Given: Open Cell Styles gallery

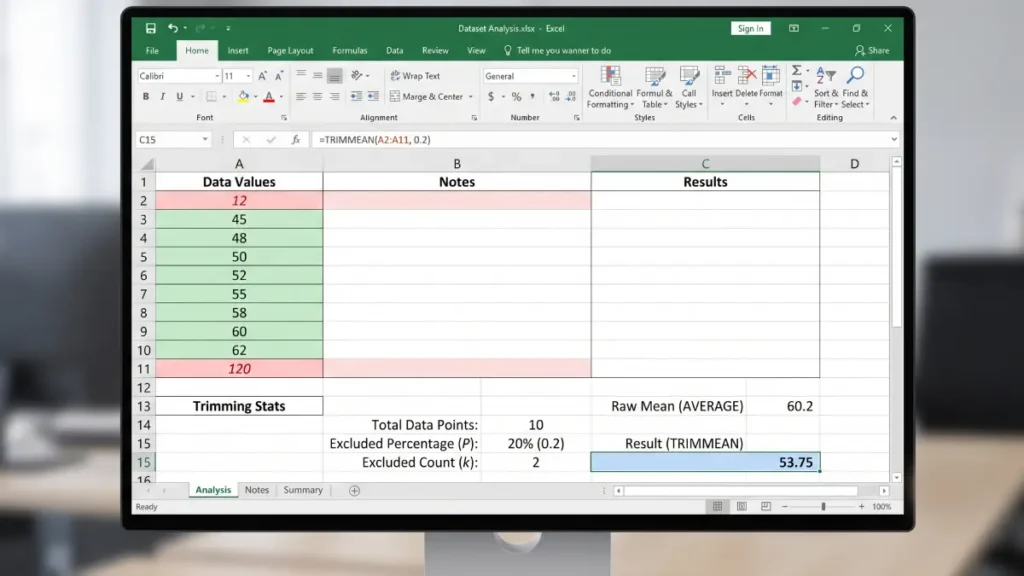Looking at the screenshot, I should point(688,87).
